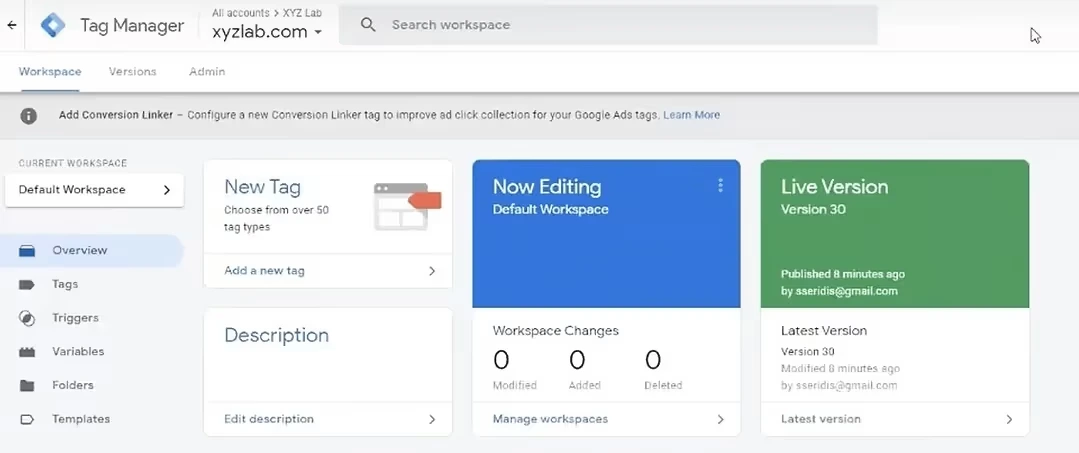Switch to the Admin tab
1079x453 pixels.
pyautogui.click(x=207, y=72)
